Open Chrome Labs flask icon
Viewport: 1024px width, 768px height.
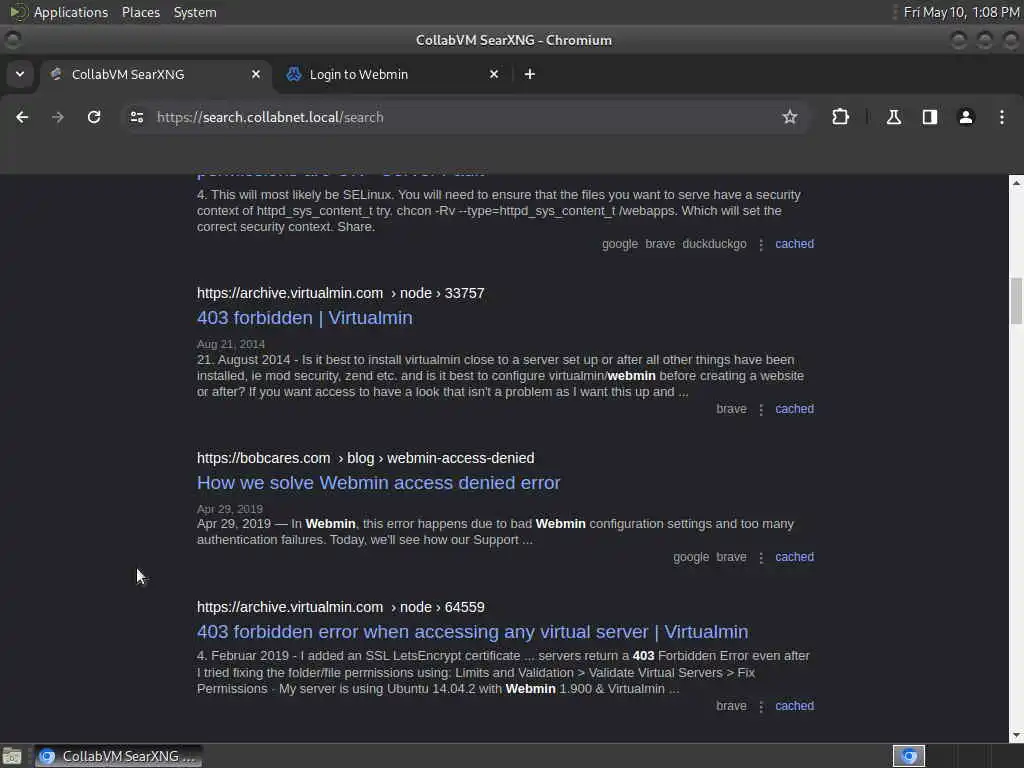point(893,117)
